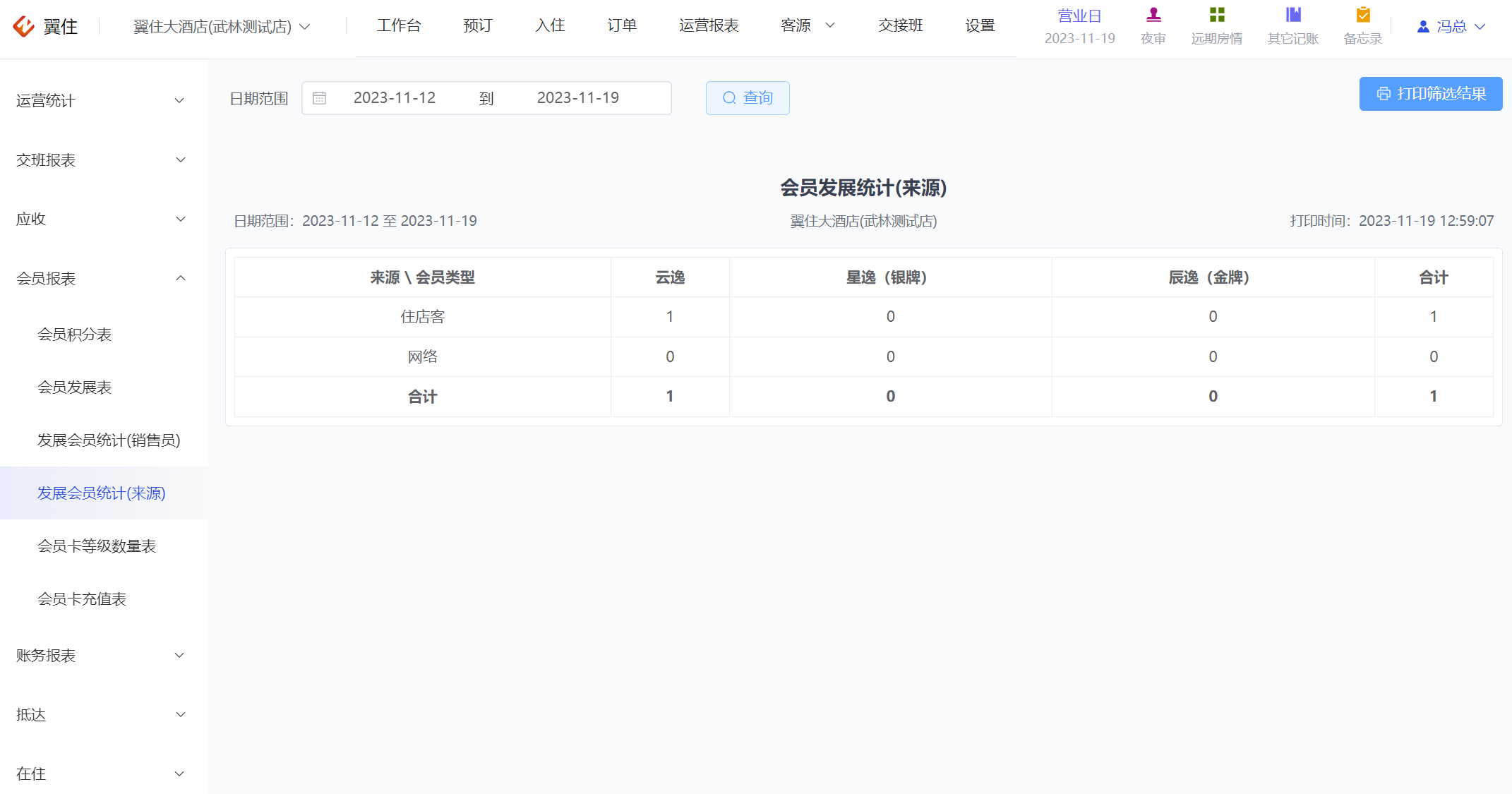This screenshot has width=1512, height=794.
Task: Click the report title 会员发展统计(来源)
Action: click(x=863, y=188)
